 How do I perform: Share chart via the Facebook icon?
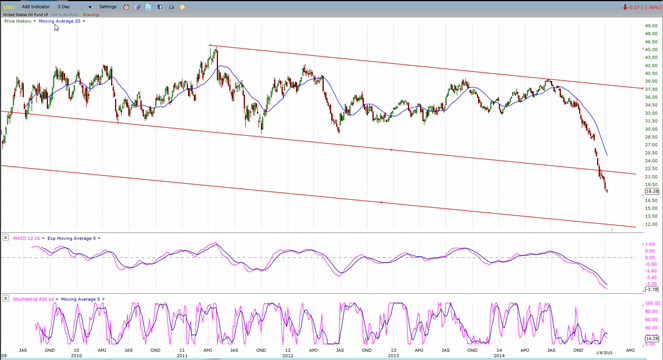point(160,7)
